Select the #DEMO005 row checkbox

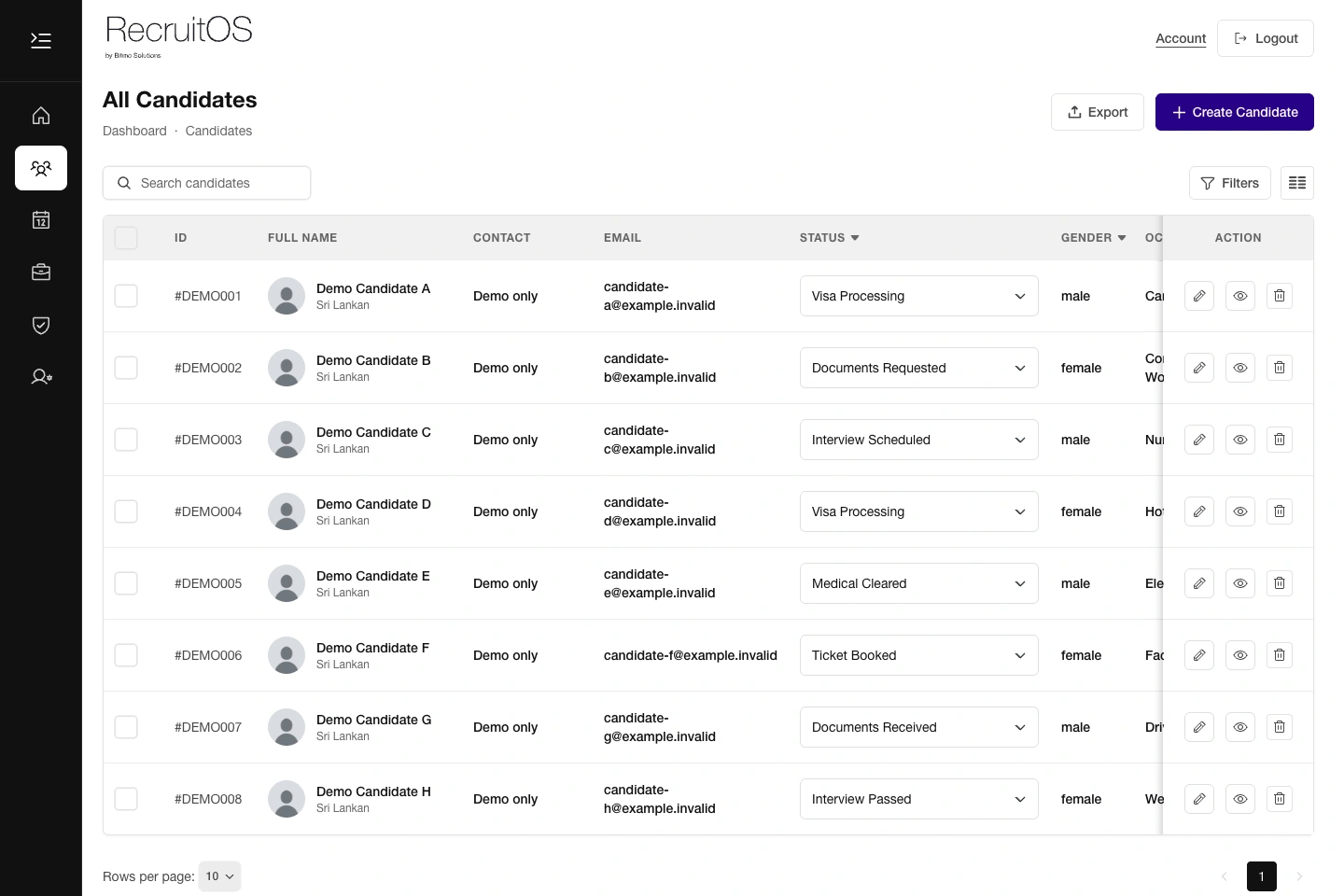126,583
